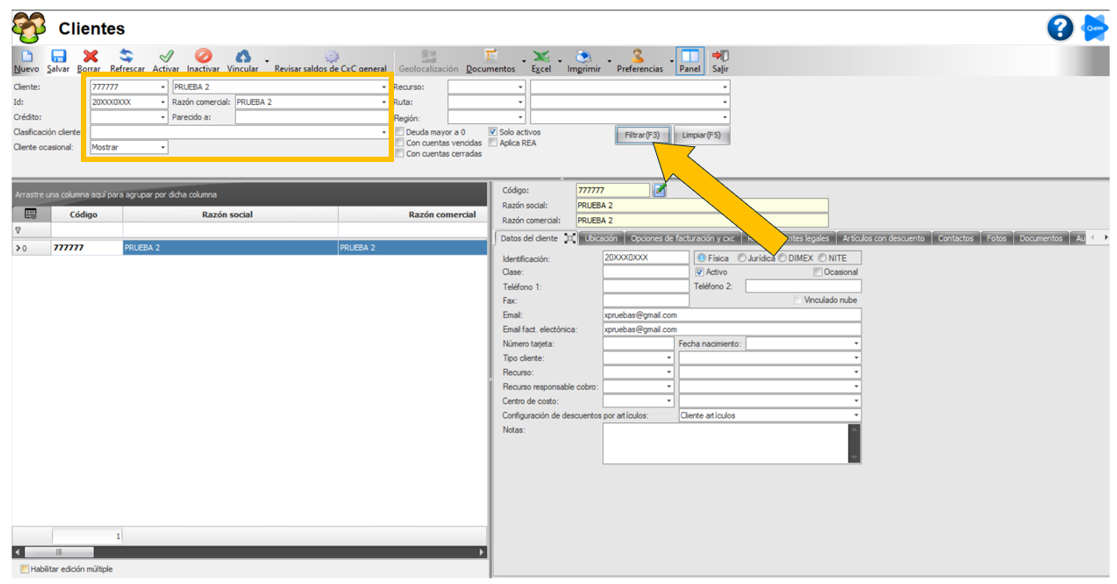Select the Jurídica radio button
This screenshot has height=584, width=1117.
[x=742, y=258]
